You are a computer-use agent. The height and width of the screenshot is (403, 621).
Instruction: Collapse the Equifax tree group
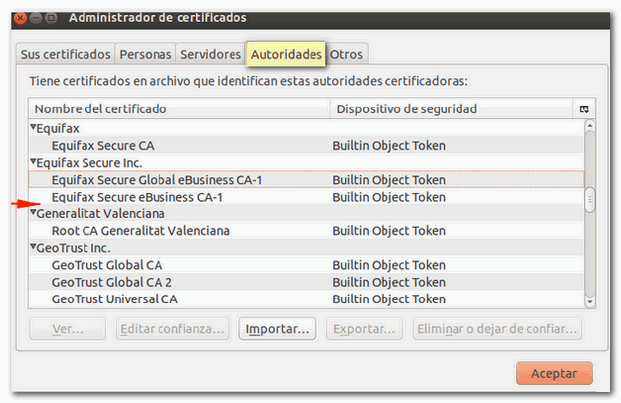point(34,128)
